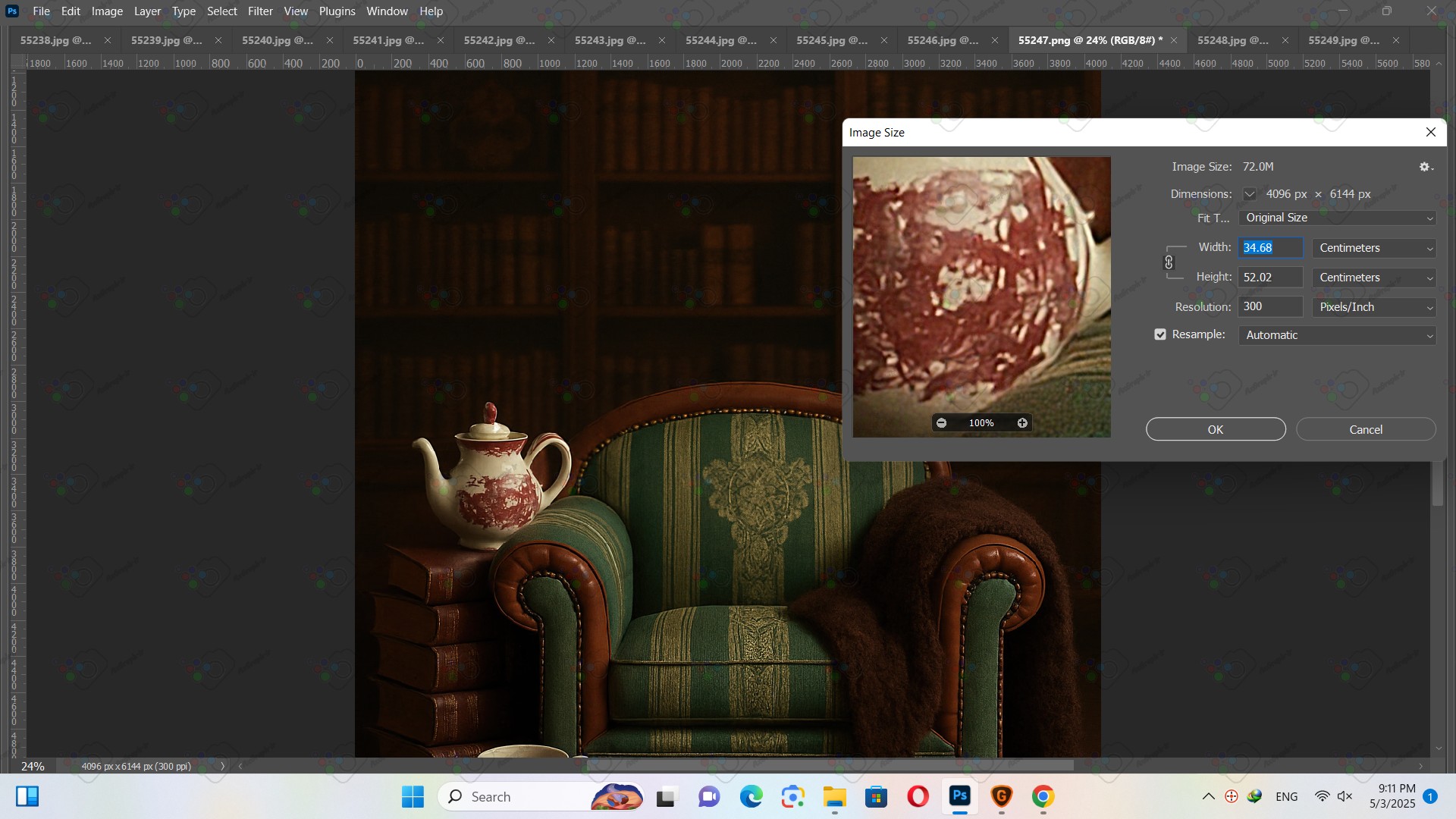Open the Pixels/Inch resolution unit dropdown
Viewport: 1456px width, 819px height.
[1374, 307]
